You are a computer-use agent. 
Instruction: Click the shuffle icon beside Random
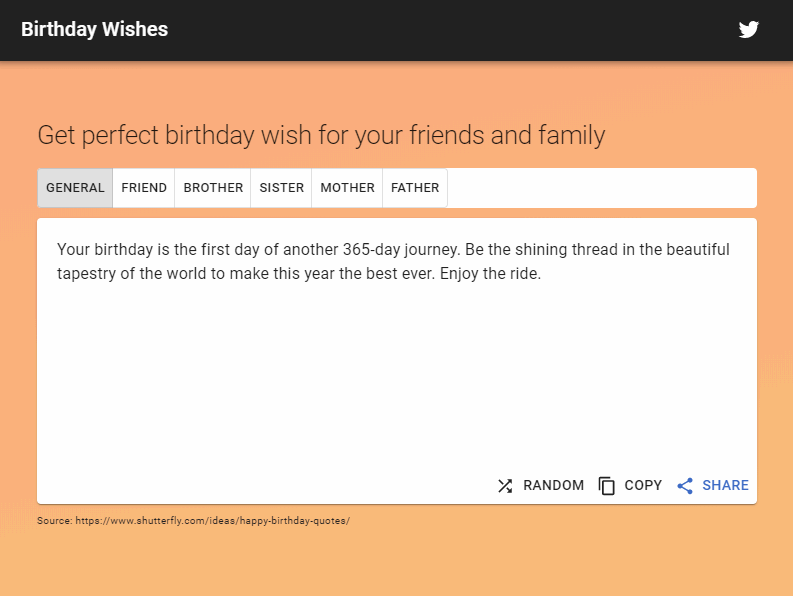[505, 486]
